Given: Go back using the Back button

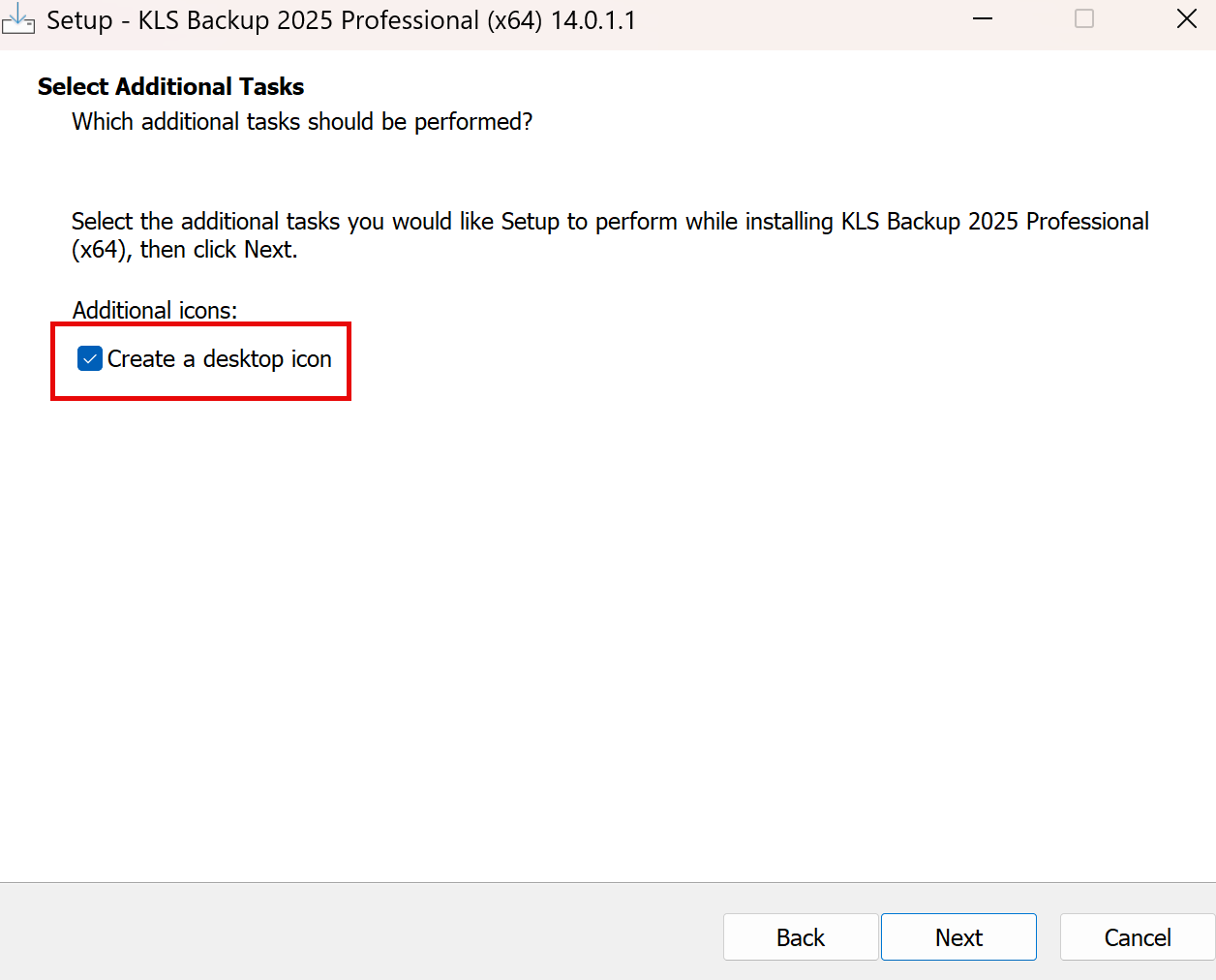Looking at the screenshot, I should [800, 937].
